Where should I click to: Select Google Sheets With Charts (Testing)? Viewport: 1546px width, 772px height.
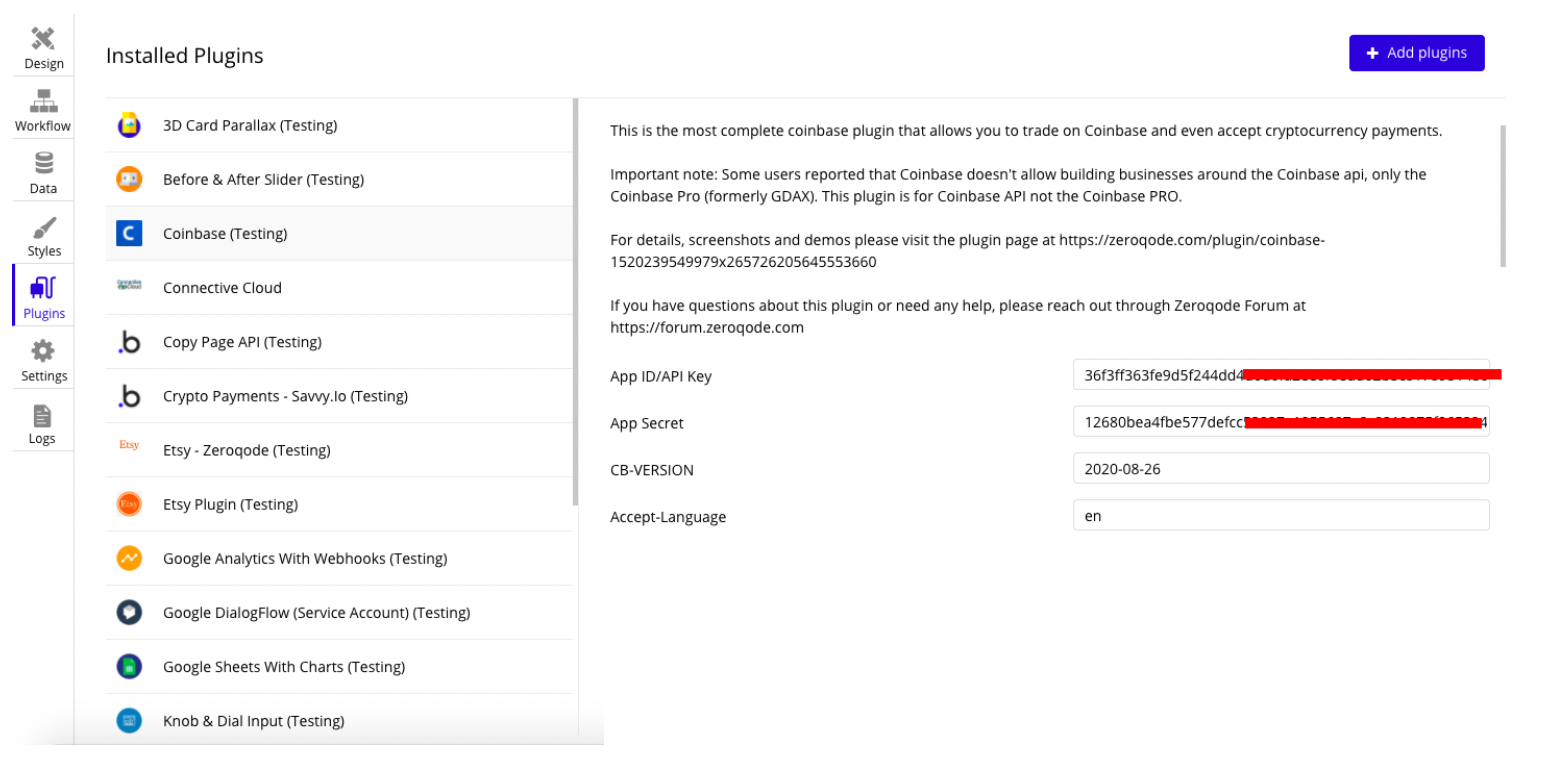pos(339,666)
